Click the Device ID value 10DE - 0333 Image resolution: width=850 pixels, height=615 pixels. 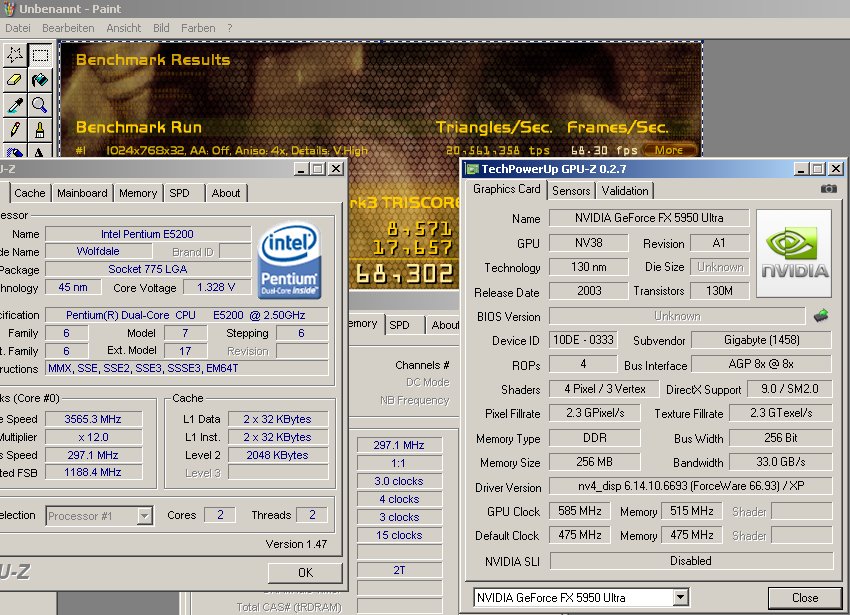[583, 340]
